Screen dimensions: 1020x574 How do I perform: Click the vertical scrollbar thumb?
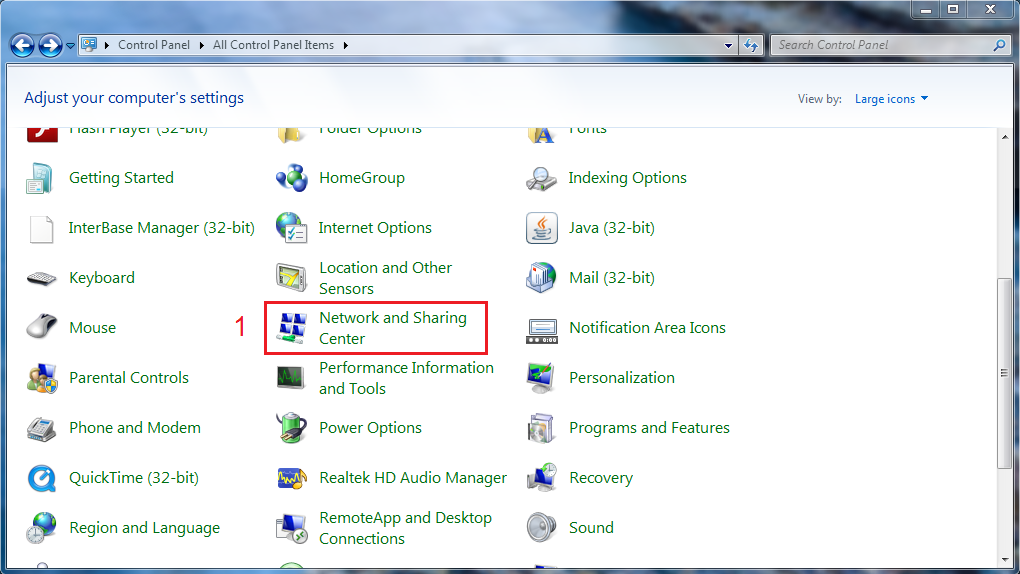point(1004,372)
